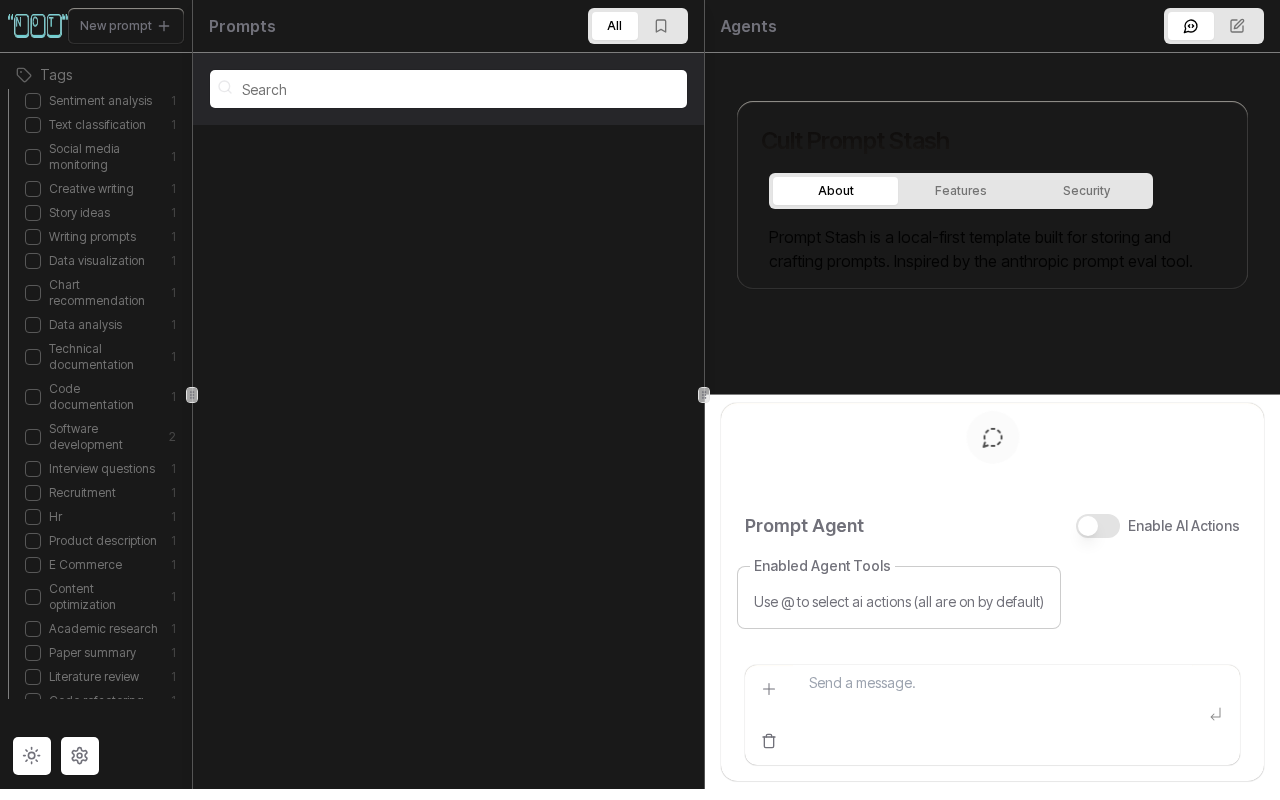
Task: Tick the Recruitment tag checkbox
Action: pos(33,493)
